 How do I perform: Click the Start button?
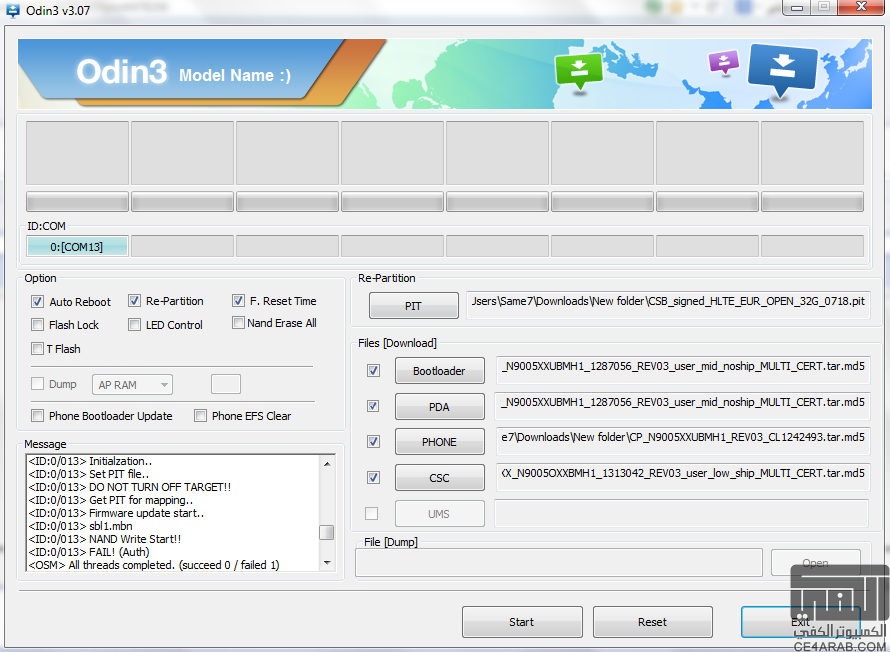click(x=522, y=622)
